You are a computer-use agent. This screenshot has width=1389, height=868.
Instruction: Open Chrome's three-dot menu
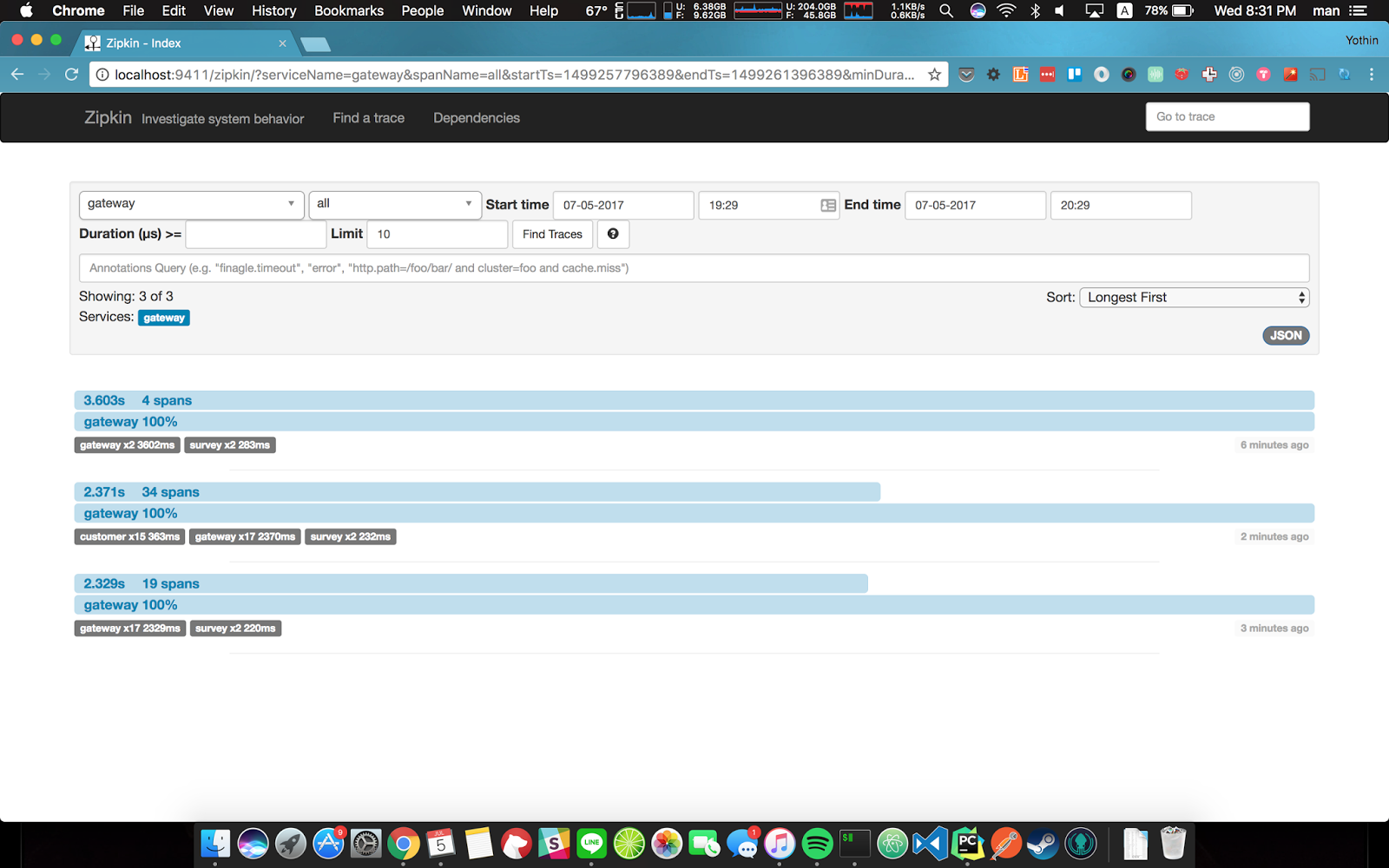(x=1372, y=75)
